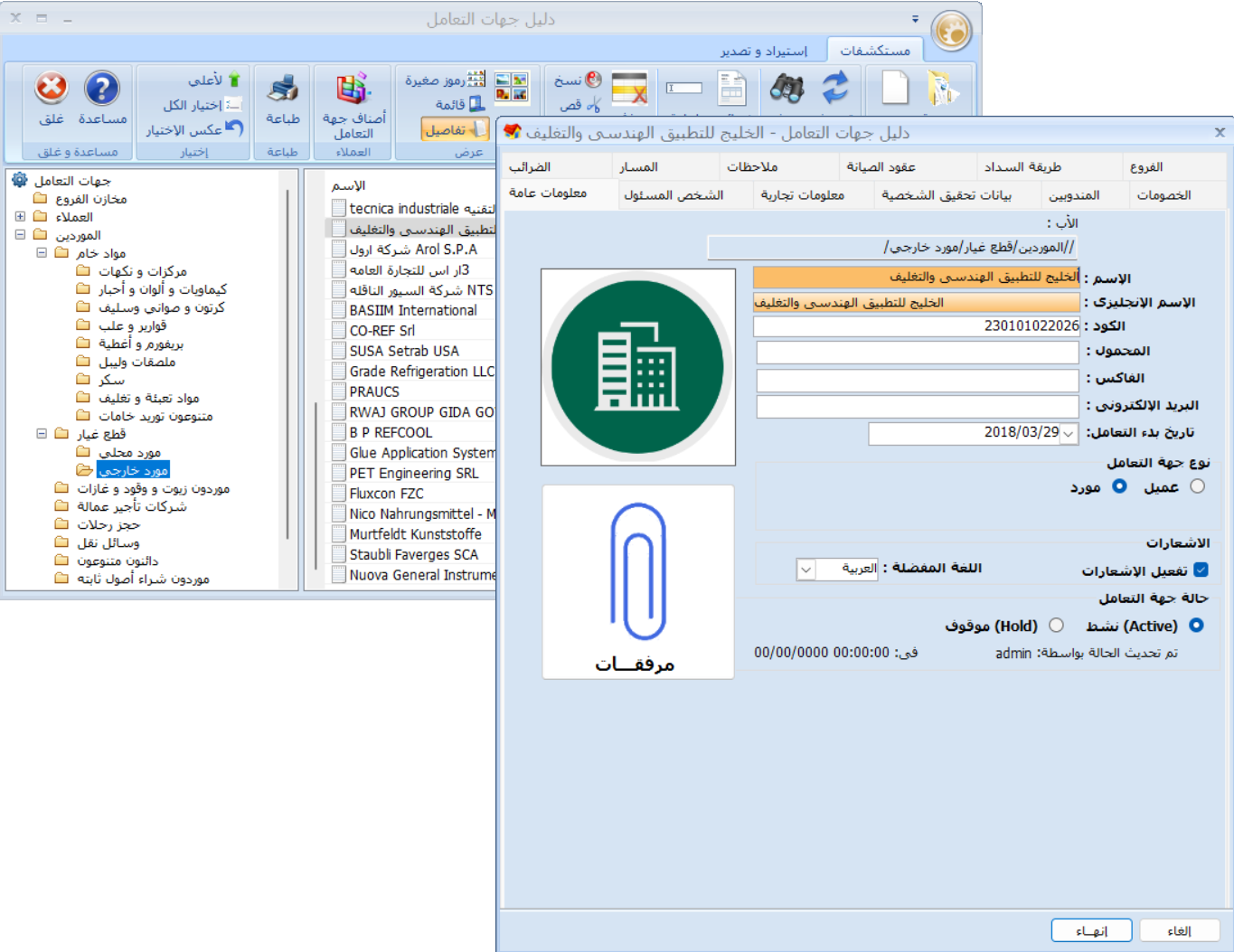Switch to small icons view (رموز صغيرة)
Image resolution: width=1234 pixels, height=952 pixels.
(x=445, y=80)
